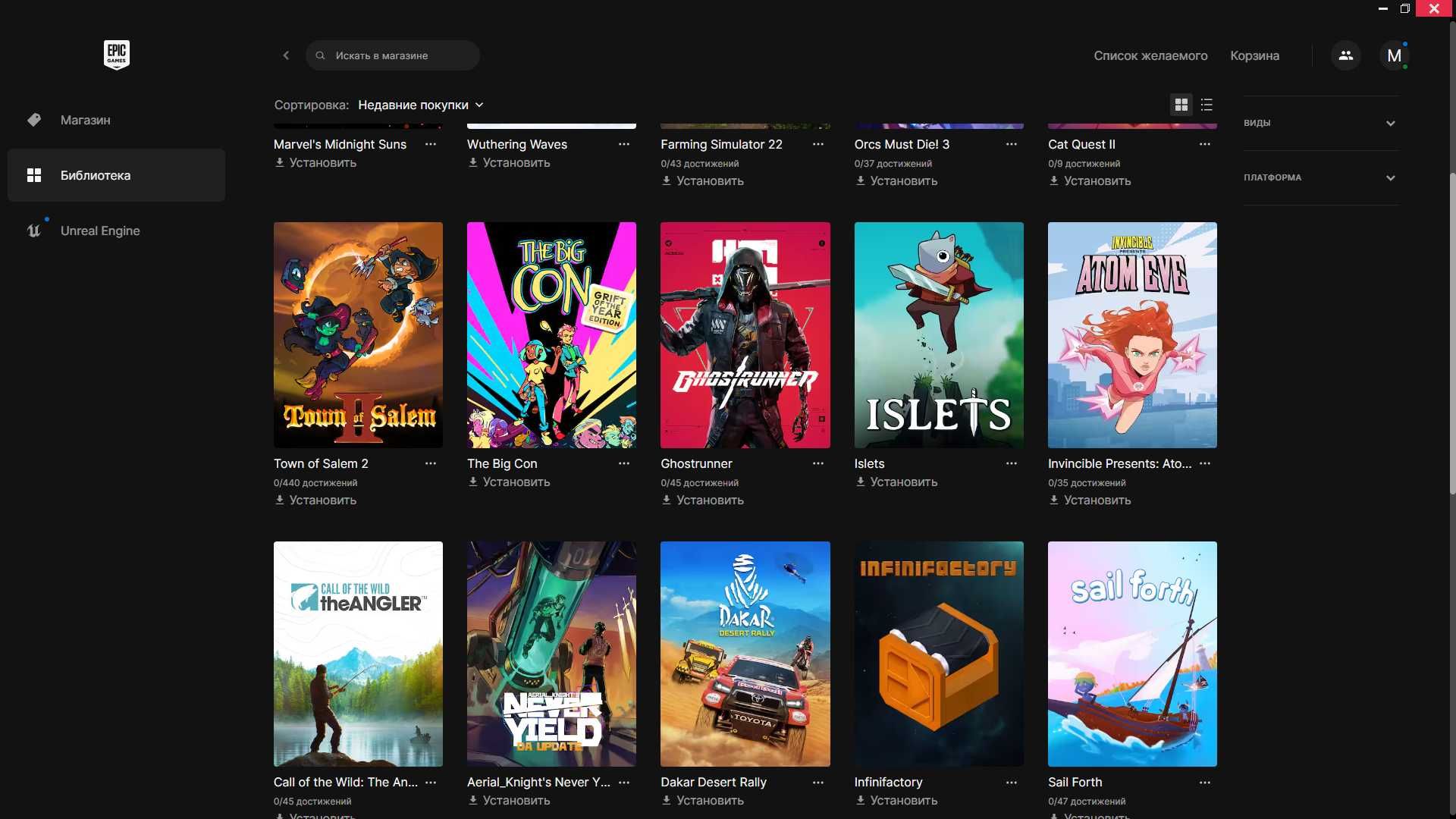Open Список желаемого wishlist

click(1150, 55)
